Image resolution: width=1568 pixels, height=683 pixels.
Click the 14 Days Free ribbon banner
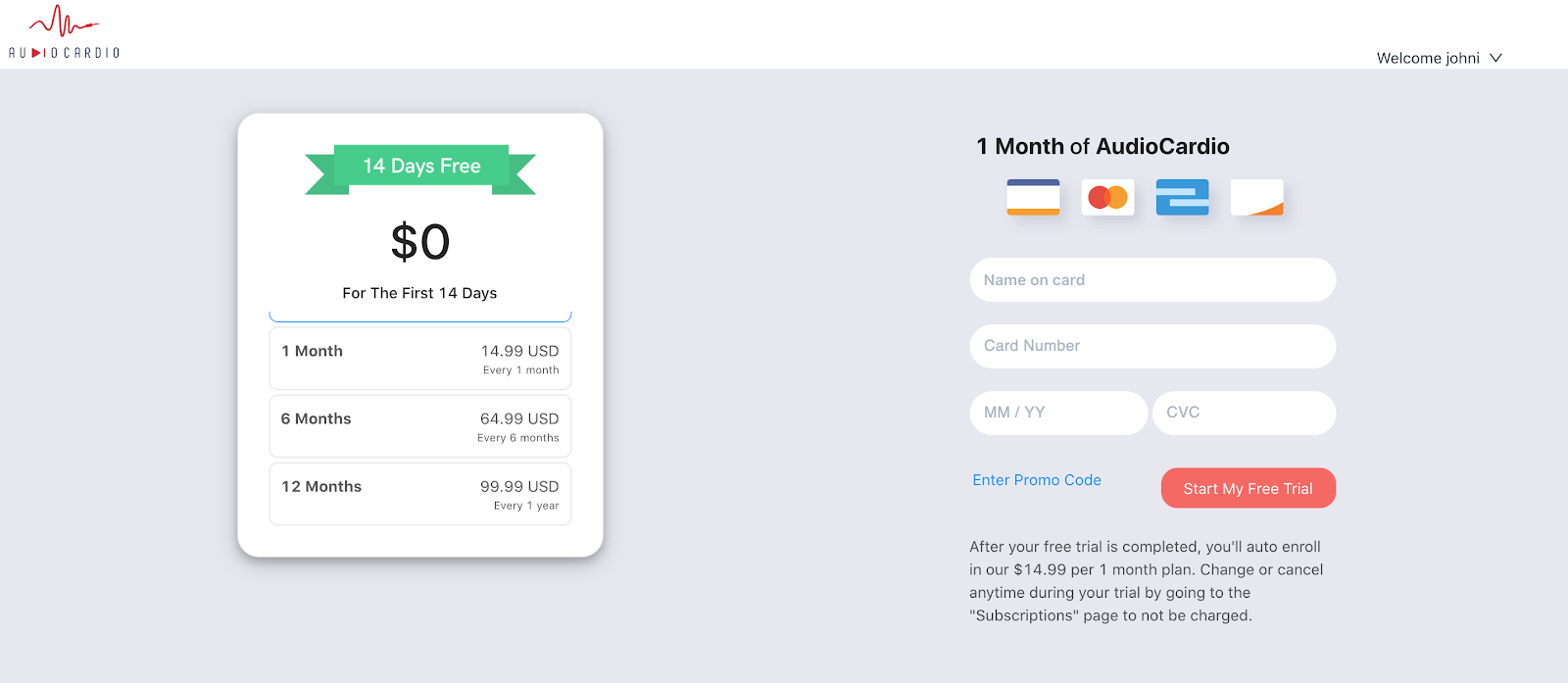click(x=420, y=168)
